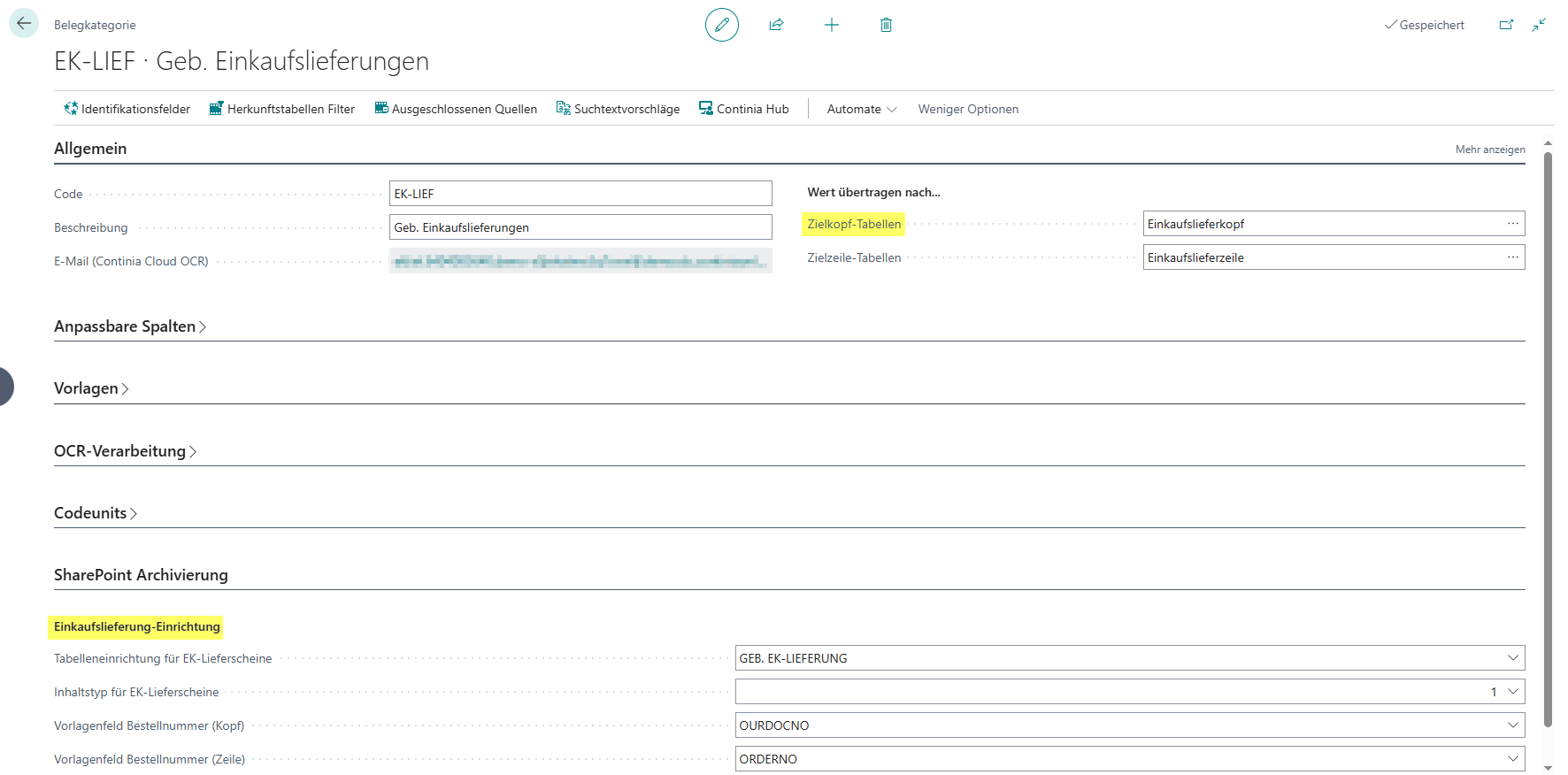Open Suchtextvorschläge action
Image resolution: width=1568 pixels, height=775 pixels.
618,109
